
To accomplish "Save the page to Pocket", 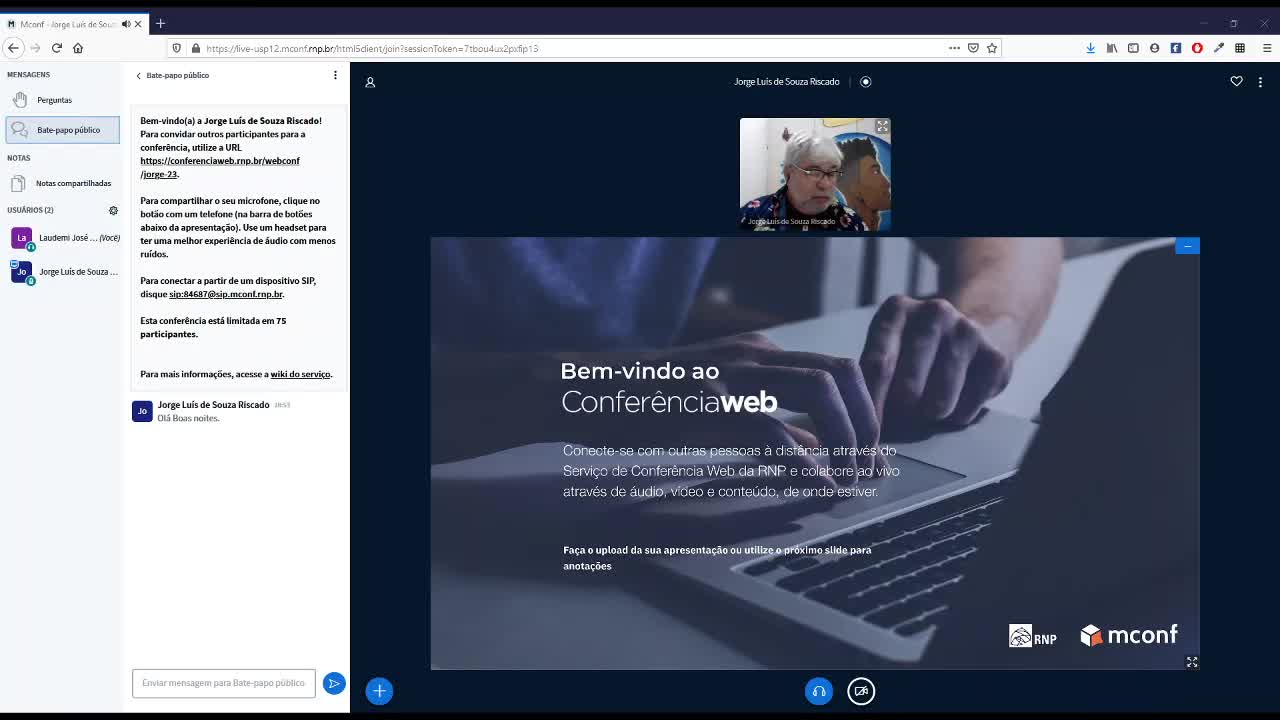I will (973, 48).
